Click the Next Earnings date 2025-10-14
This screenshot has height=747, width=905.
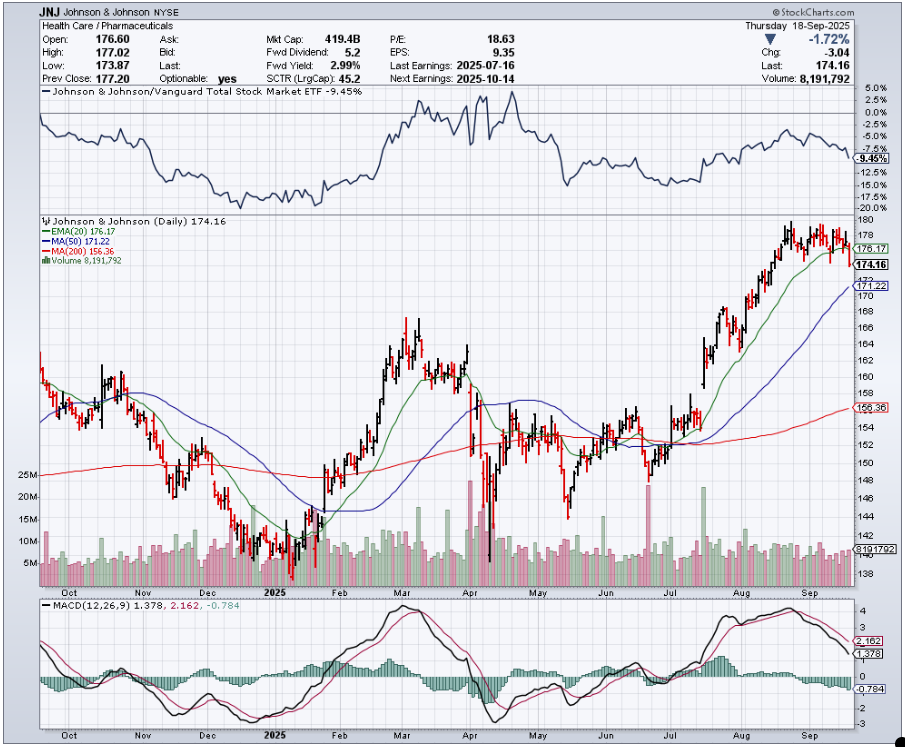(485, 79)
